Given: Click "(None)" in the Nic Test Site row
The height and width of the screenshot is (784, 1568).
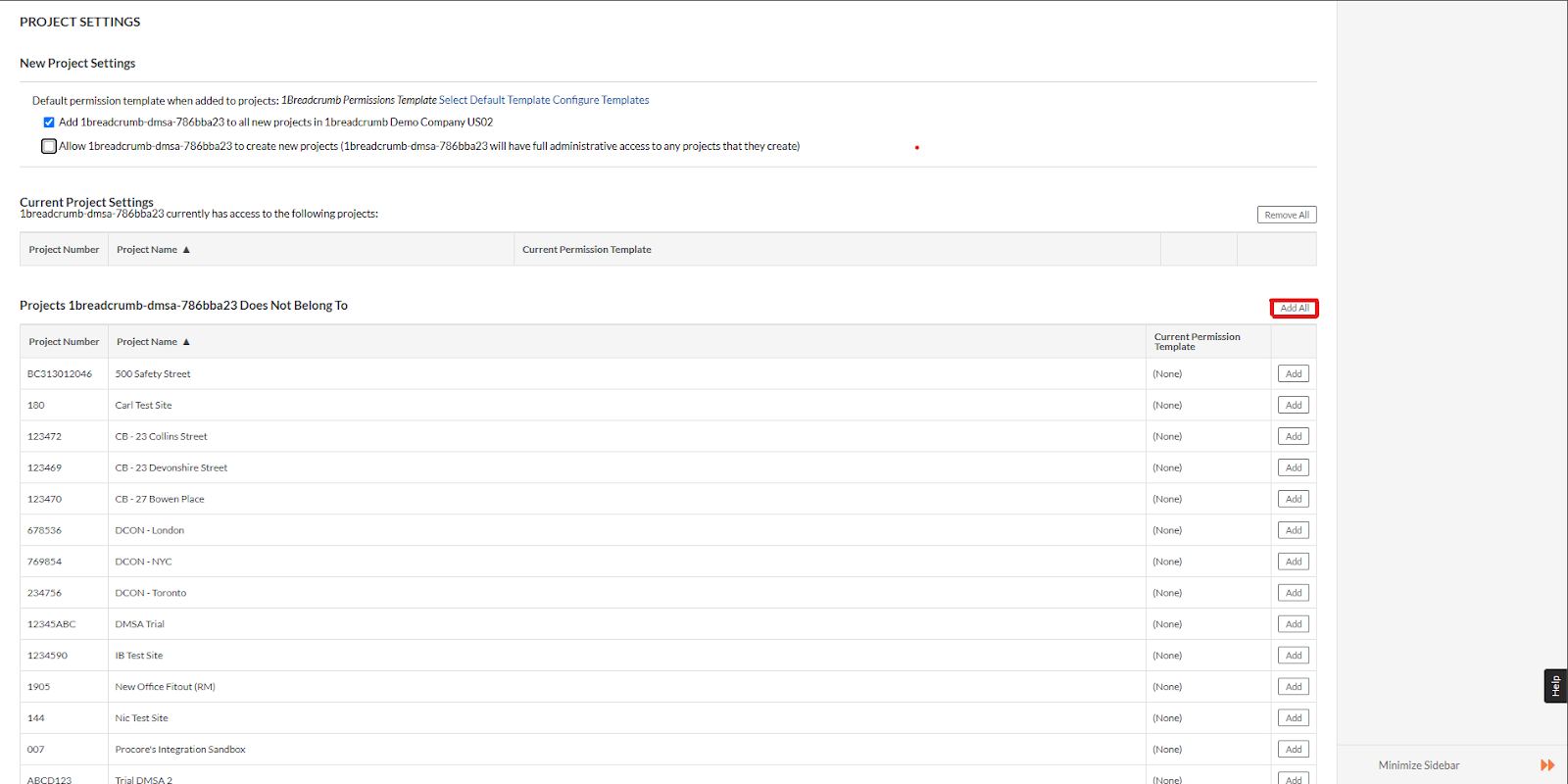Looking at the screenshot, I should (1167, 719).
